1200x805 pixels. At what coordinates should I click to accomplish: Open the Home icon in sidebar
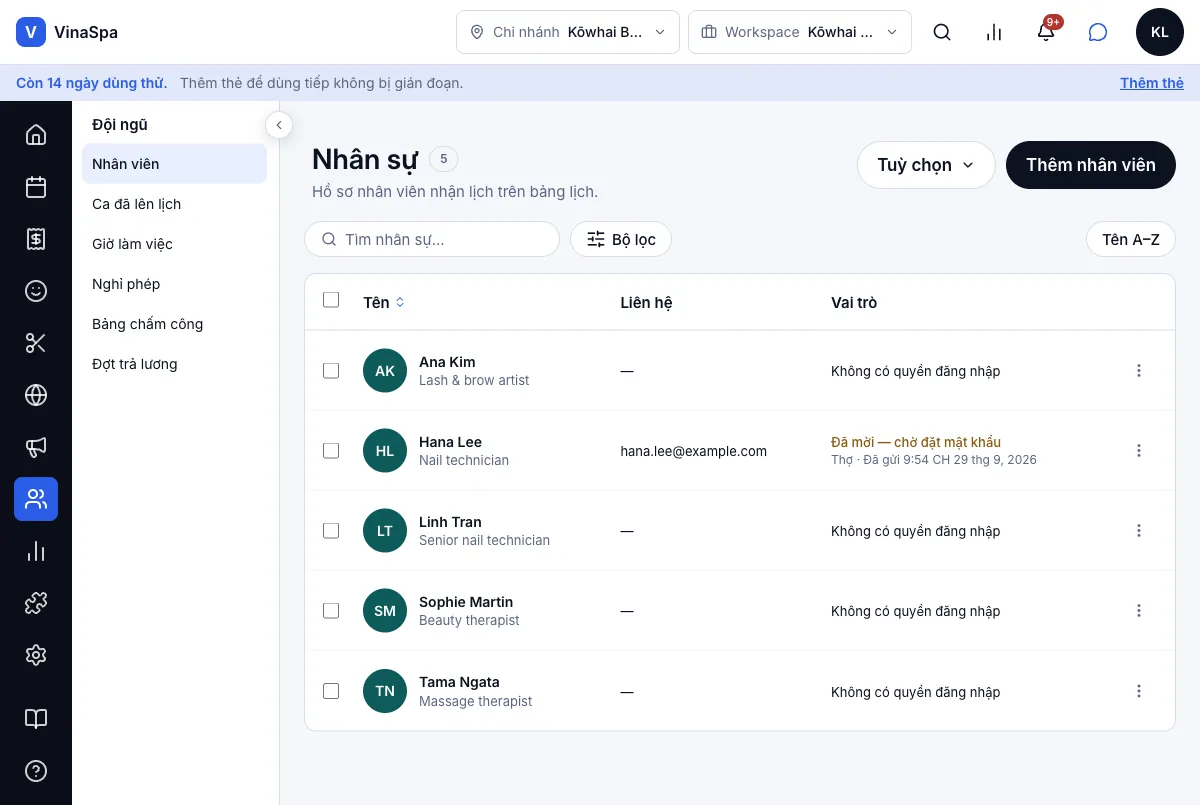pyautogui.click(x=36, y=135)
